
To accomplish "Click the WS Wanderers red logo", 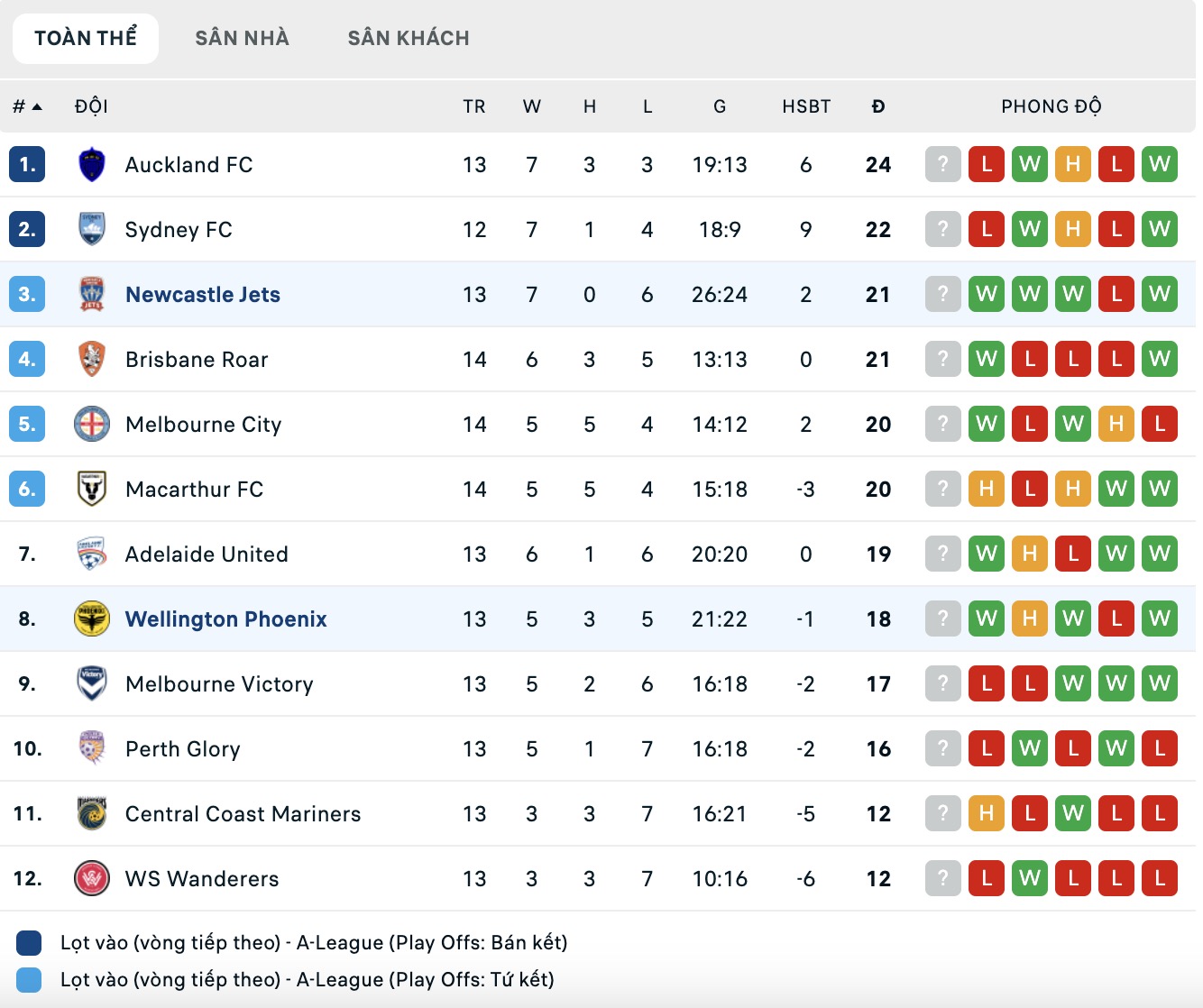I will (x=92, y=879).
